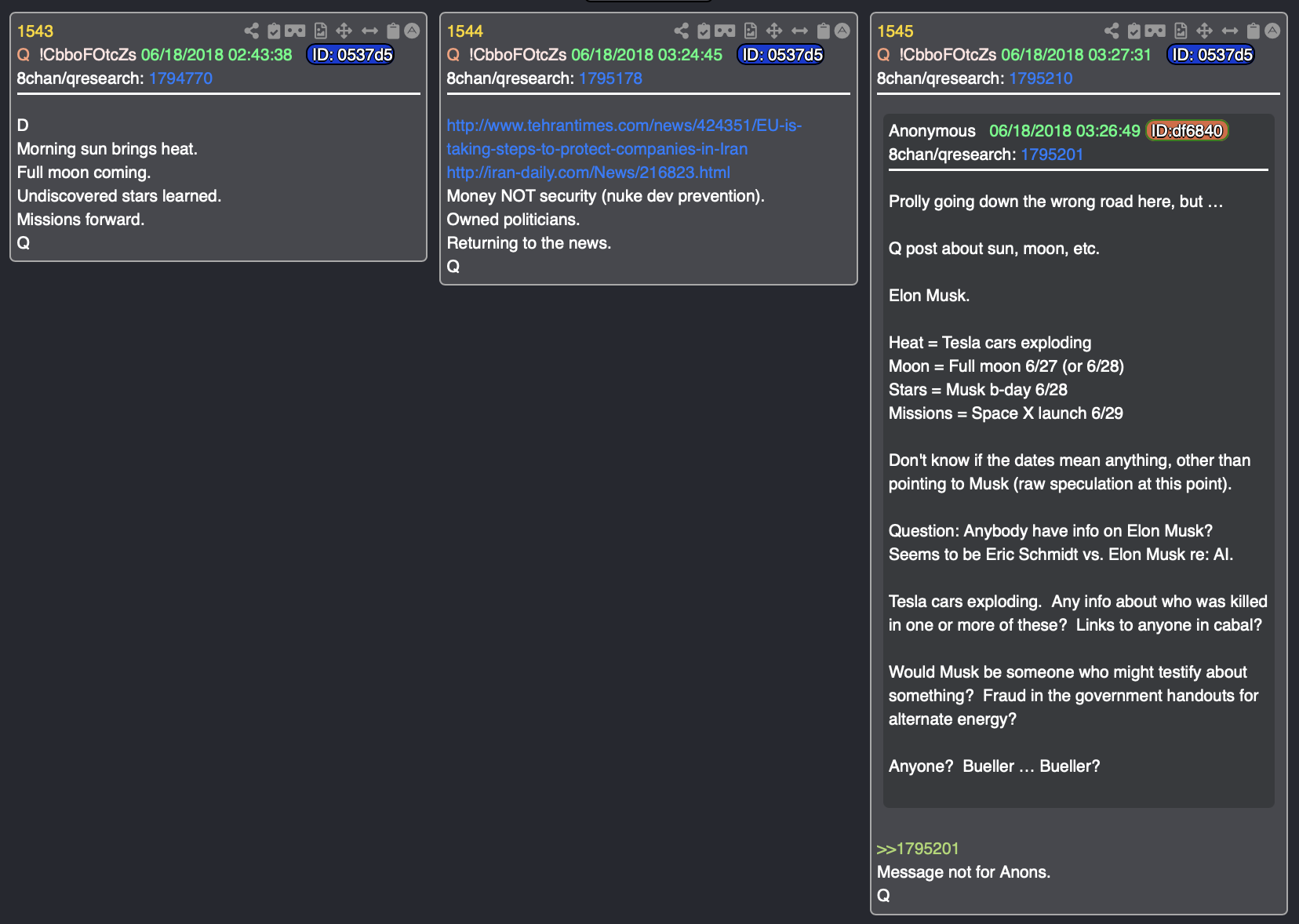Click timestamp 06/18/2018 03:27:31
This screenshot has height=924, width=1299.
click(1076, 55)
